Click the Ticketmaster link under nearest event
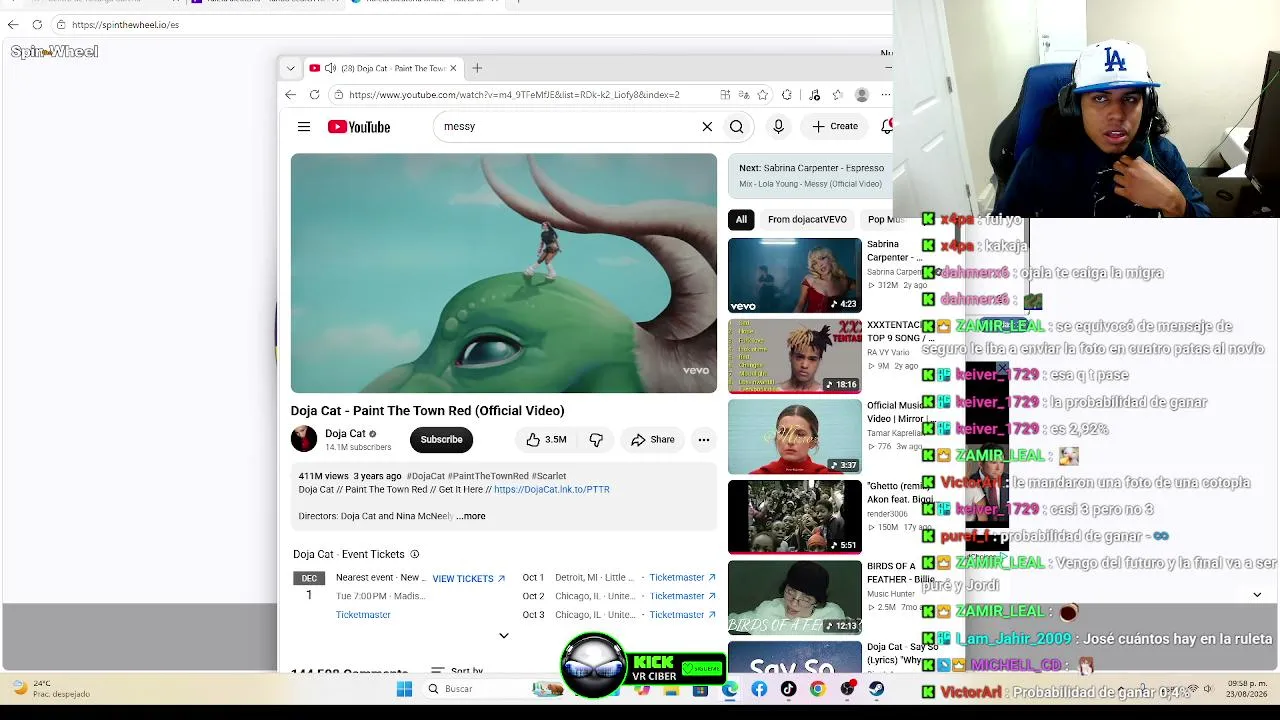The height and width of the screenshot is (720, 1280). pyautogui.click(x=363, y=615)
